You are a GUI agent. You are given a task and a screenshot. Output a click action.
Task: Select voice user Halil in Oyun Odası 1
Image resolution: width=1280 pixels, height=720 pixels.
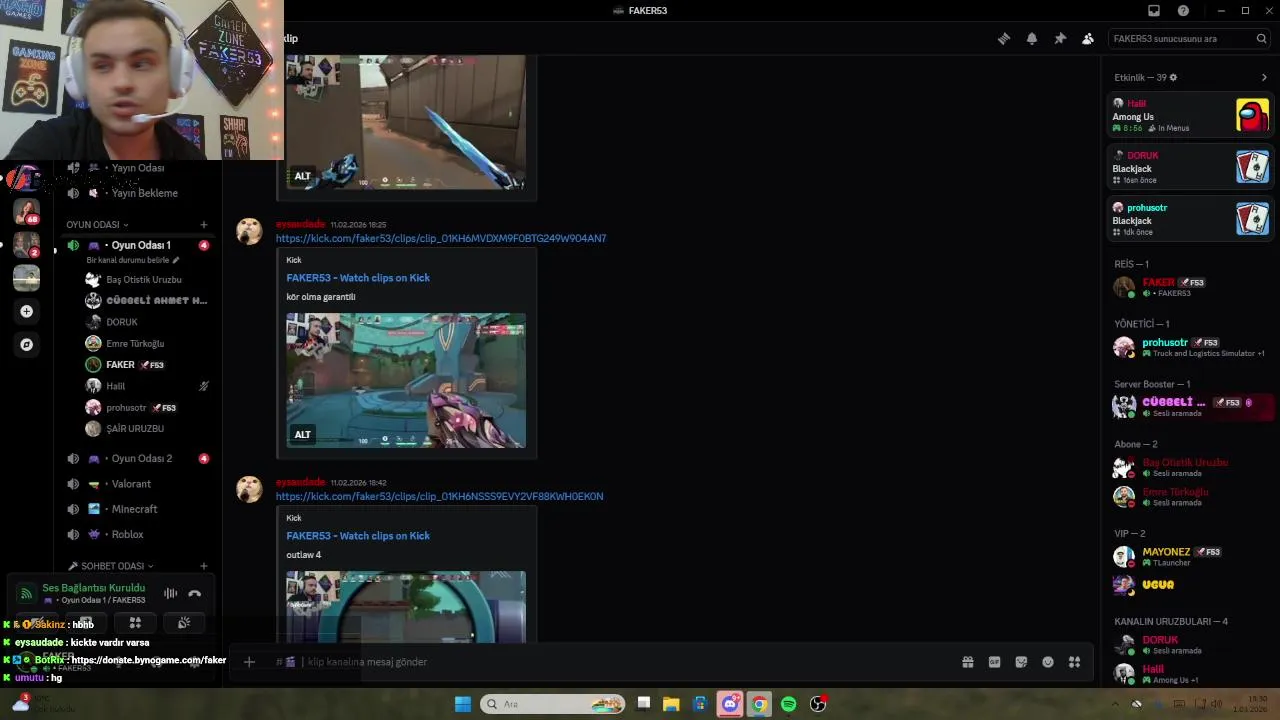tap(148, 385)
